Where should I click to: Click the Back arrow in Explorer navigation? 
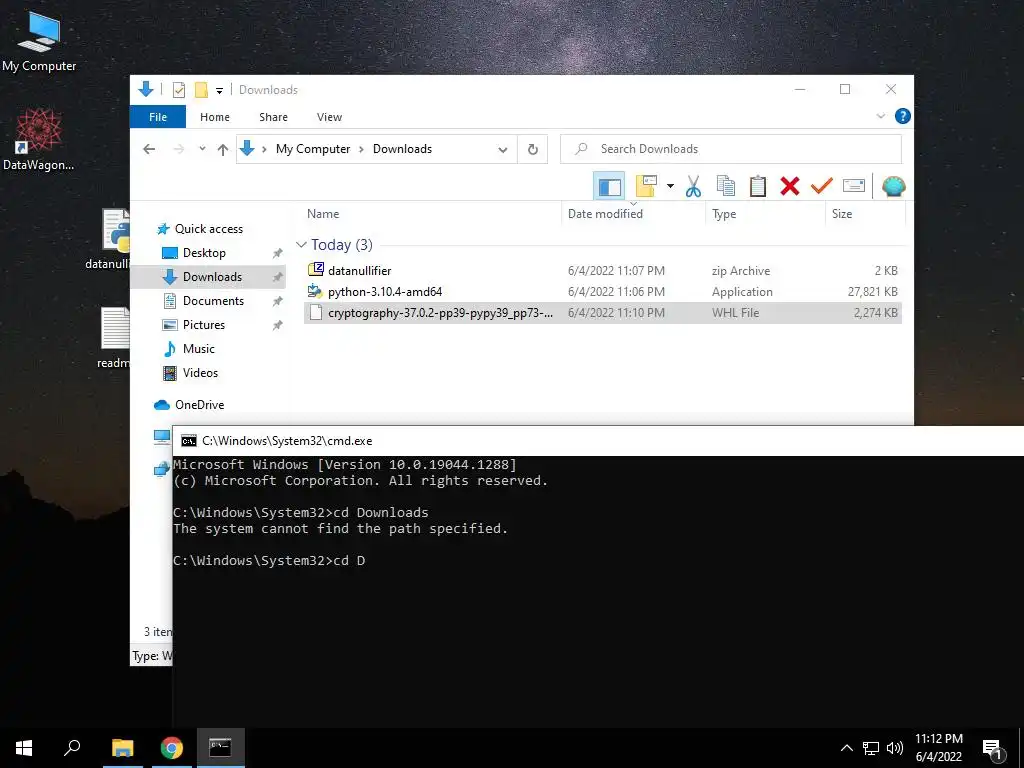[149, 149]
